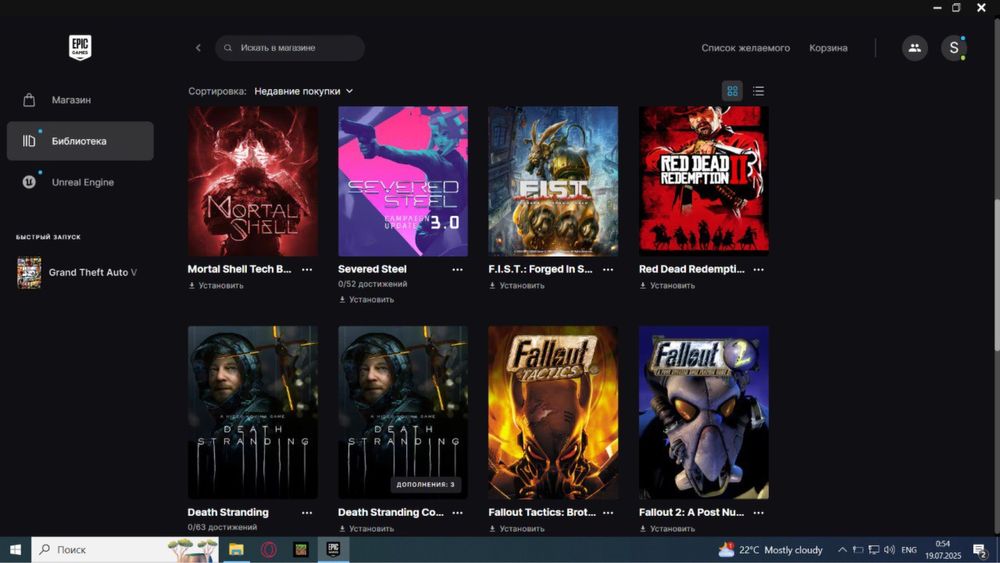The width and height of the screenshot is (1000, 563).
Task: Open the S profile avatar menu
Action: (953, 48)
